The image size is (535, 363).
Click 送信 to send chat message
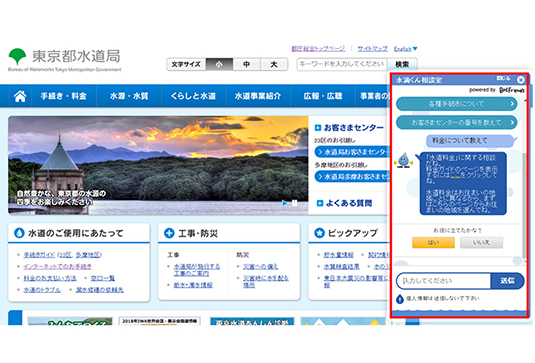tap(507, 281)
